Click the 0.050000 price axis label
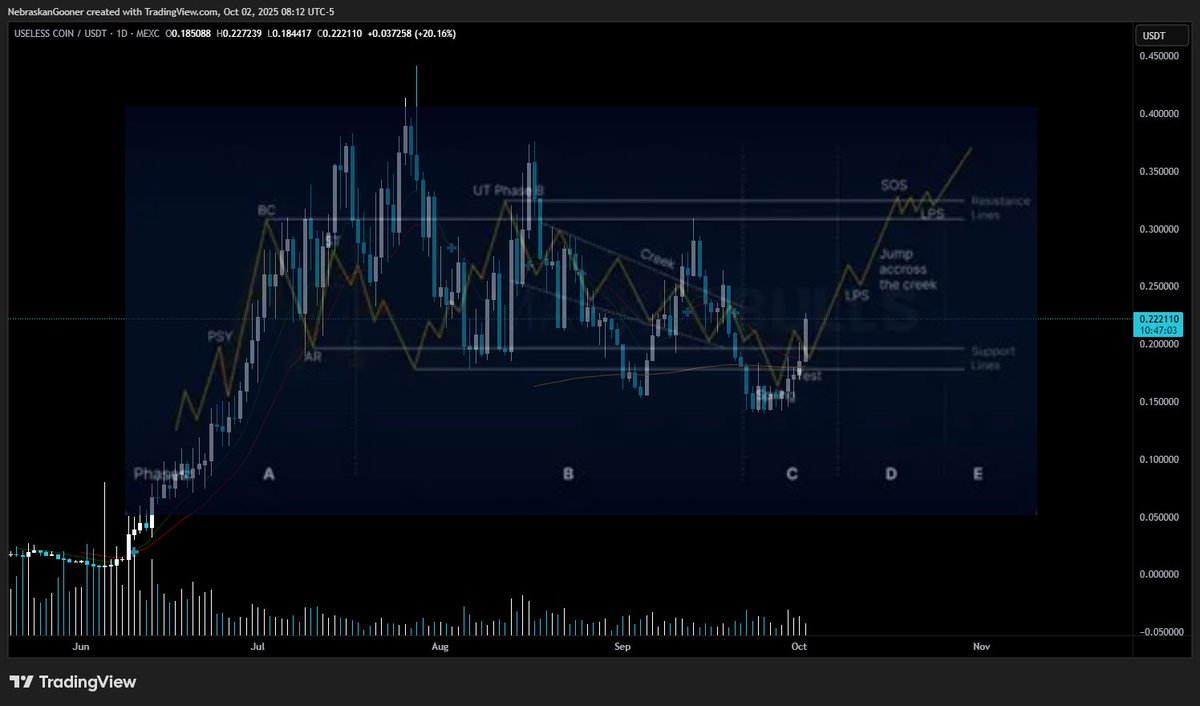Screen dimensions: 1200x706 click(x=1161, y=517)
